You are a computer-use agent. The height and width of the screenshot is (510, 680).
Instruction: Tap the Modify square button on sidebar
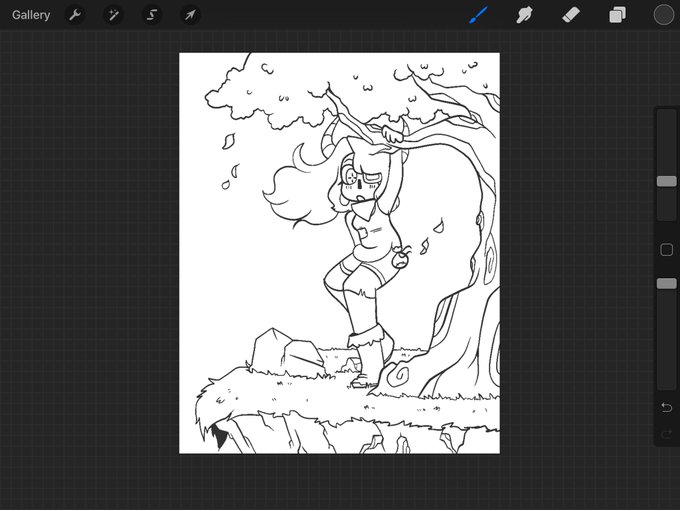[667, 250]
